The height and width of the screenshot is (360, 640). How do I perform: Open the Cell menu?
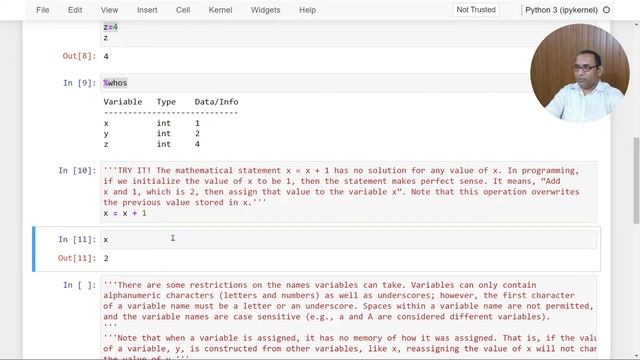183,10
